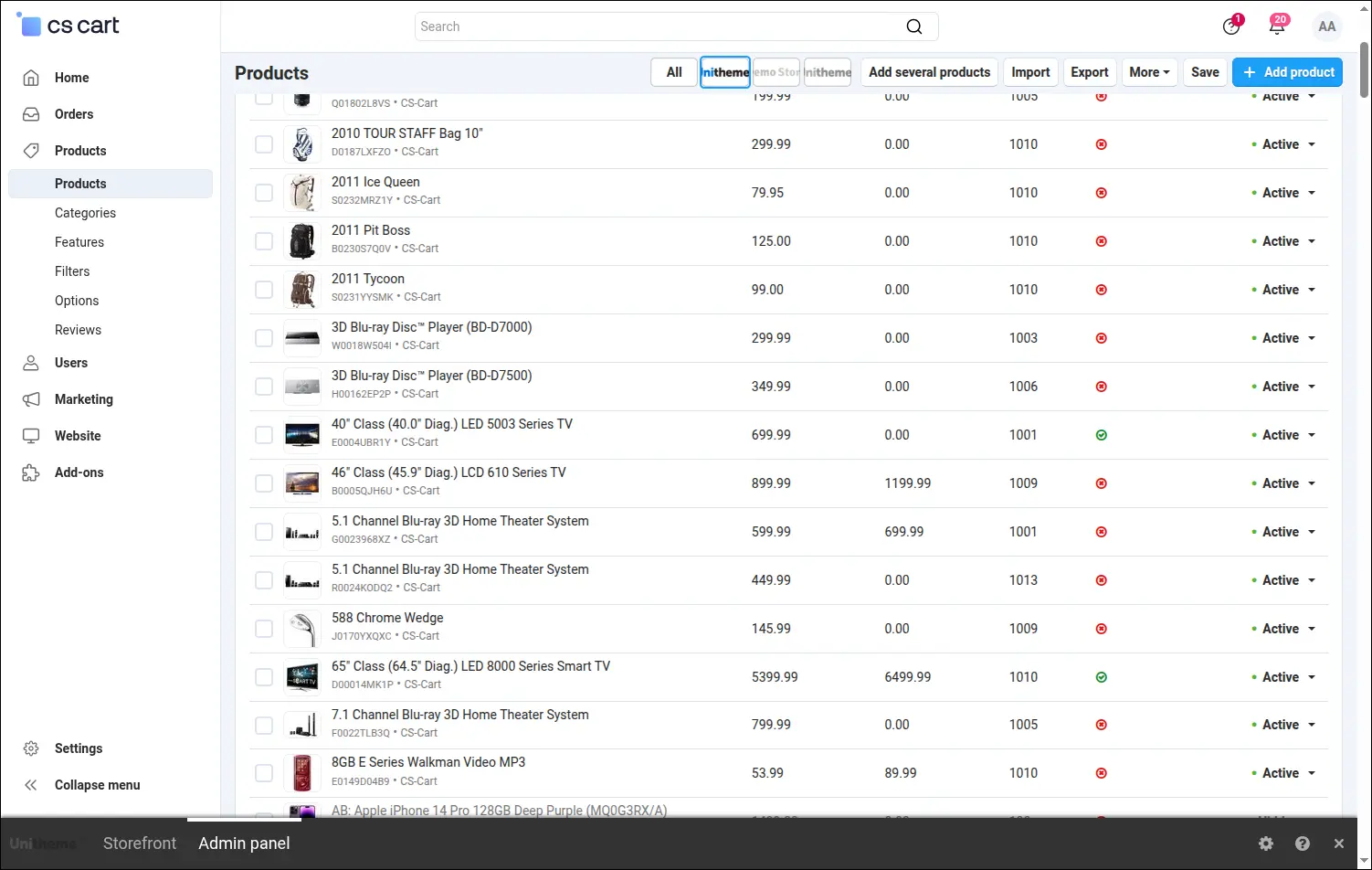The image size is (1372, 870).
Task: Click the red cross icon for 2011 Pit Boss
Action: [x=1102, y=241]
